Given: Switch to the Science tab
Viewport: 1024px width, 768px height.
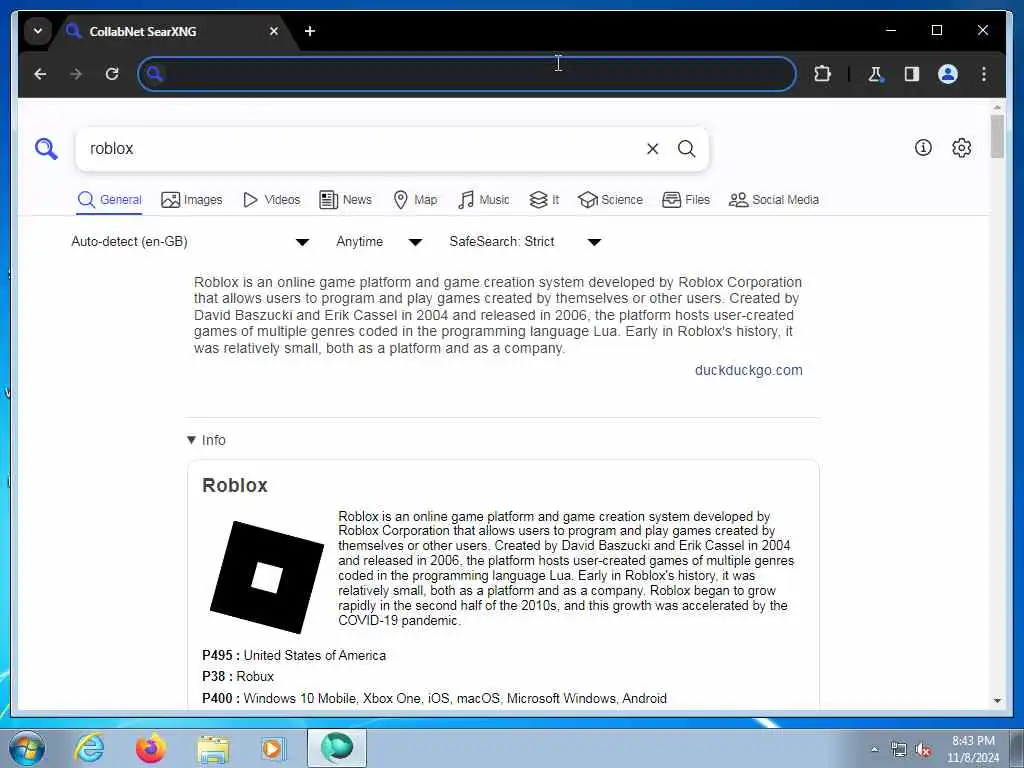Looking at the screenshot, I should click(611, 200).
